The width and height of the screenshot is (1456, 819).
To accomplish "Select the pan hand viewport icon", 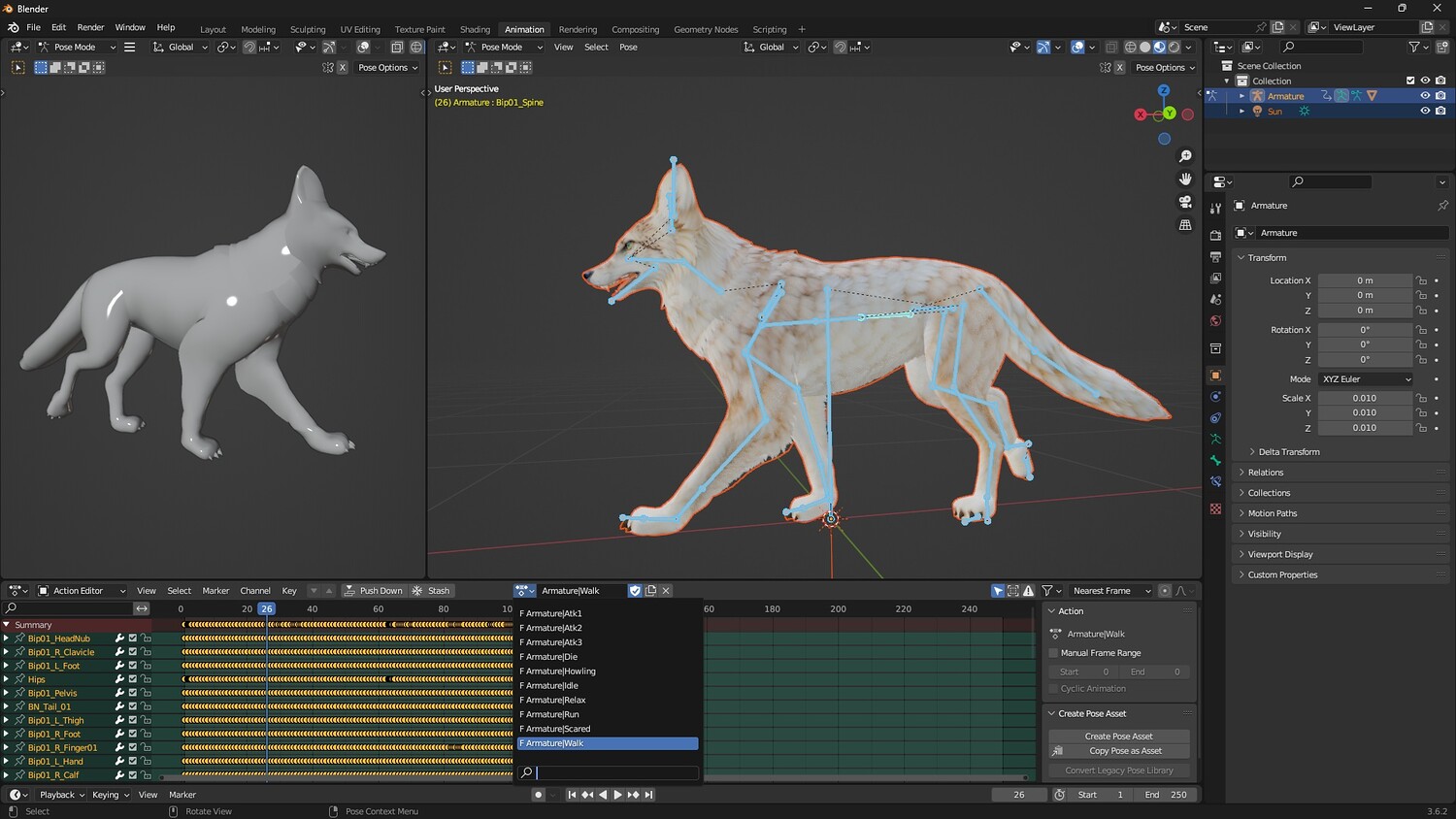I will [1185, 180].
